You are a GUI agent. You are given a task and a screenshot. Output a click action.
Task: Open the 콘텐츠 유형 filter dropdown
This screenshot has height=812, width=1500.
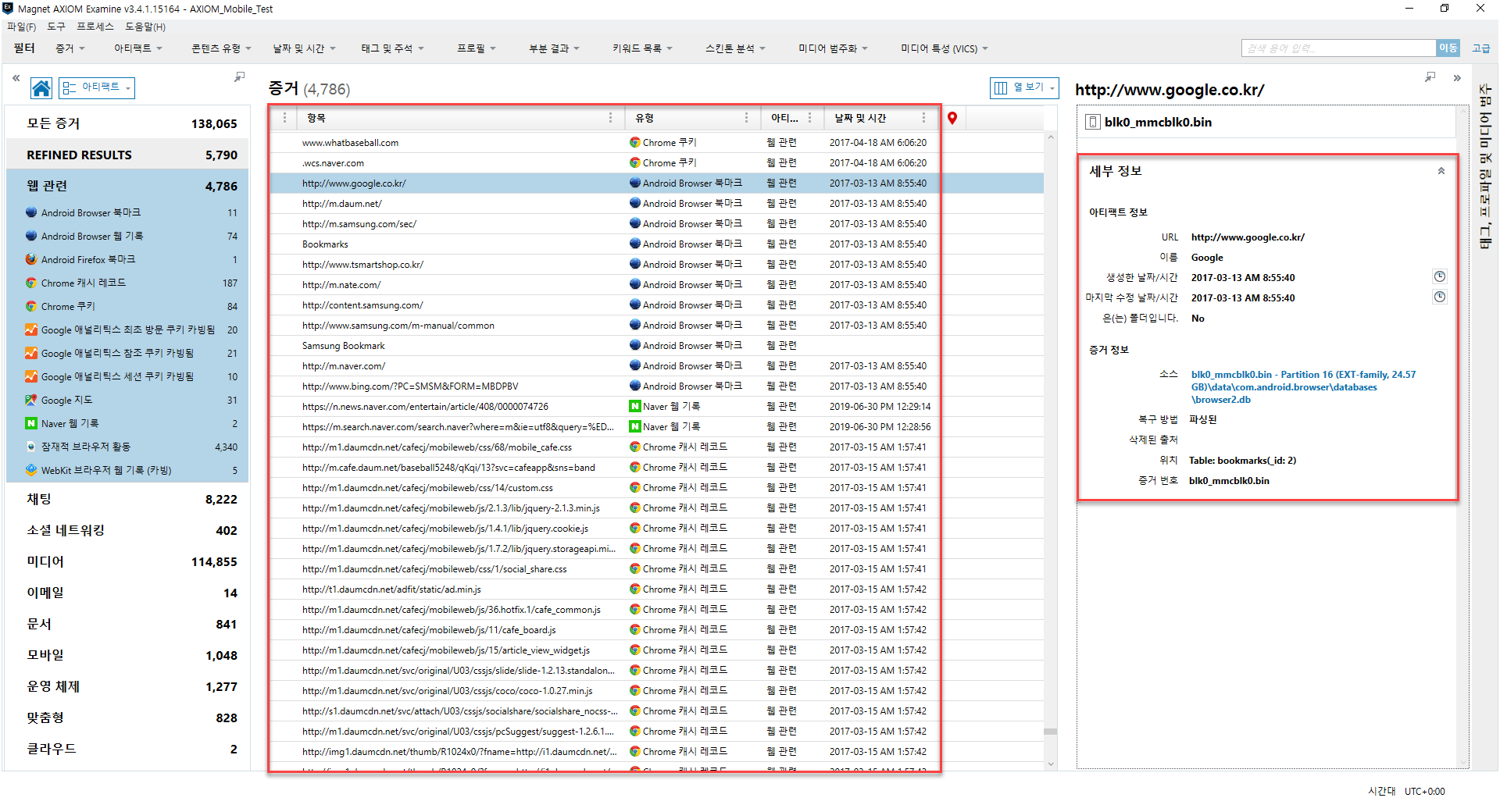click(x=221, y=48)
